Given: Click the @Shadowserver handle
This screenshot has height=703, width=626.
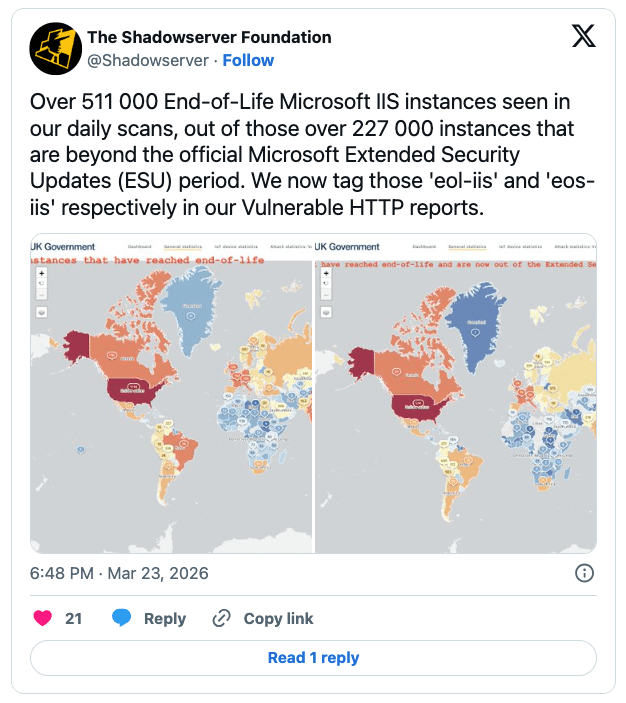Looking at the screenshot, I should [x=148, y=60].
